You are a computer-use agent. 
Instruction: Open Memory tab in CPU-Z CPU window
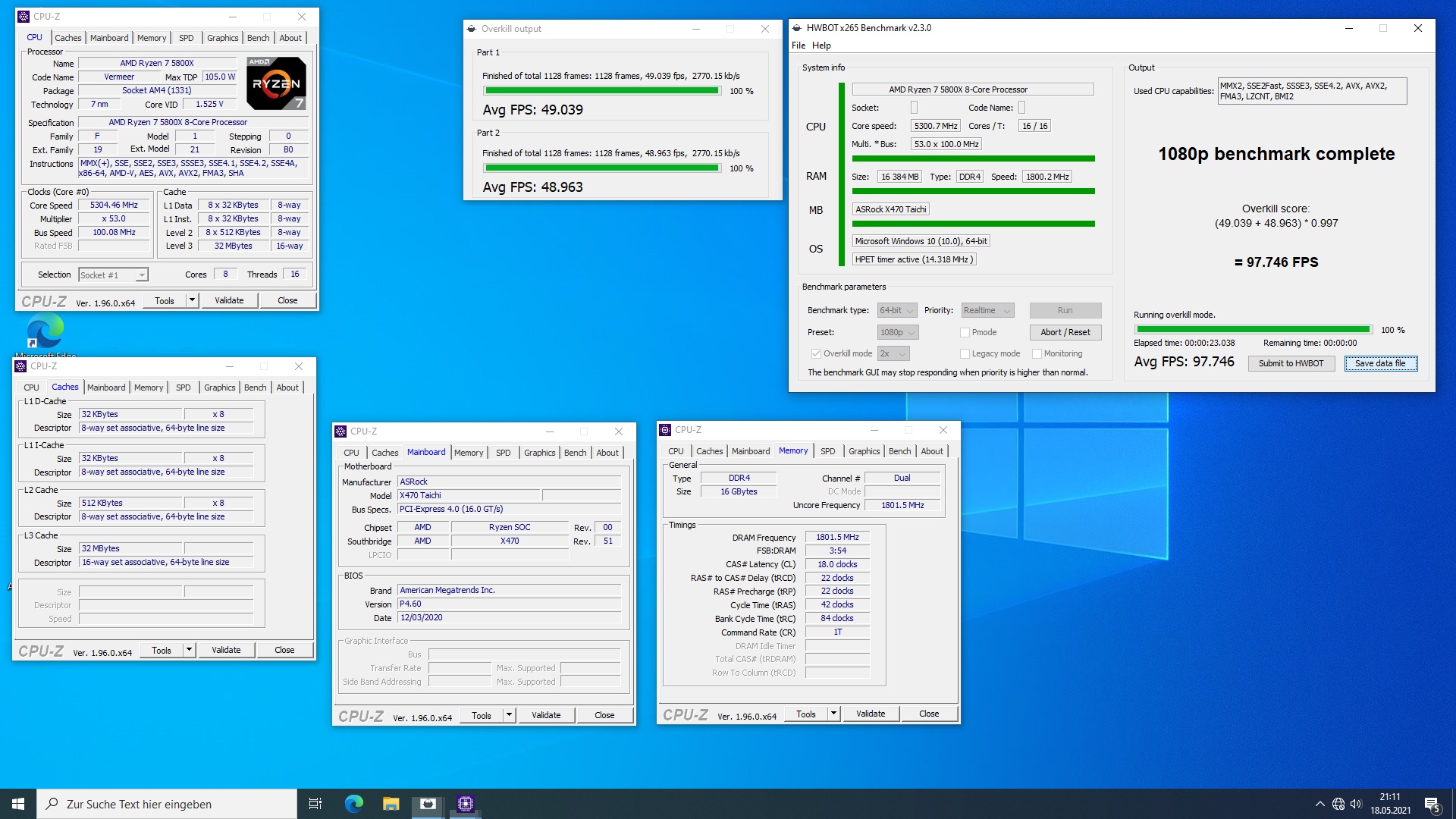click(x=151, y=38)
